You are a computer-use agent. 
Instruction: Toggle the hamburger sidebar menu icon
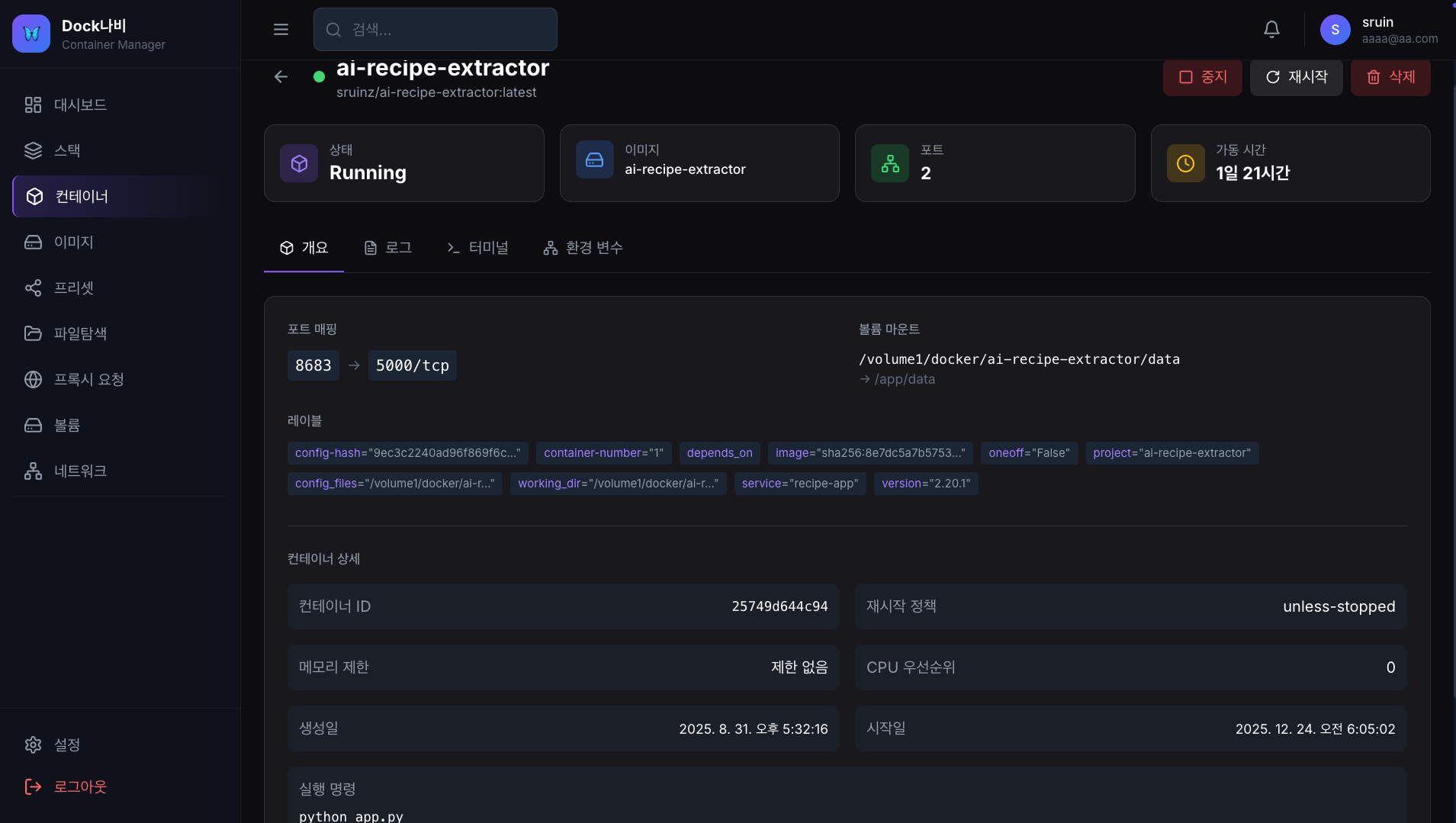tap(281, 30)
